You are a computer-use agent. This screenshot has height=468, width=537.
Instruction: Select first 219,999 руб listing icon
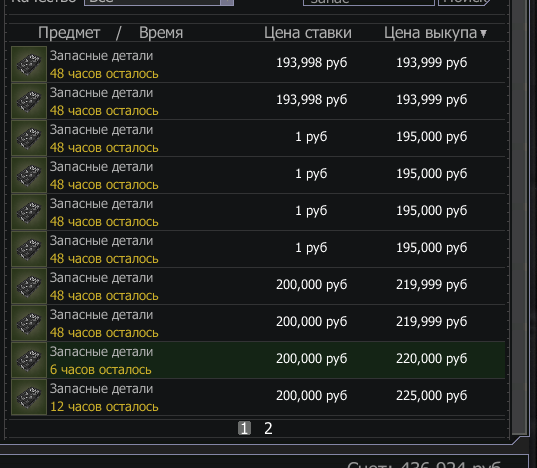[x=29, y=286]
